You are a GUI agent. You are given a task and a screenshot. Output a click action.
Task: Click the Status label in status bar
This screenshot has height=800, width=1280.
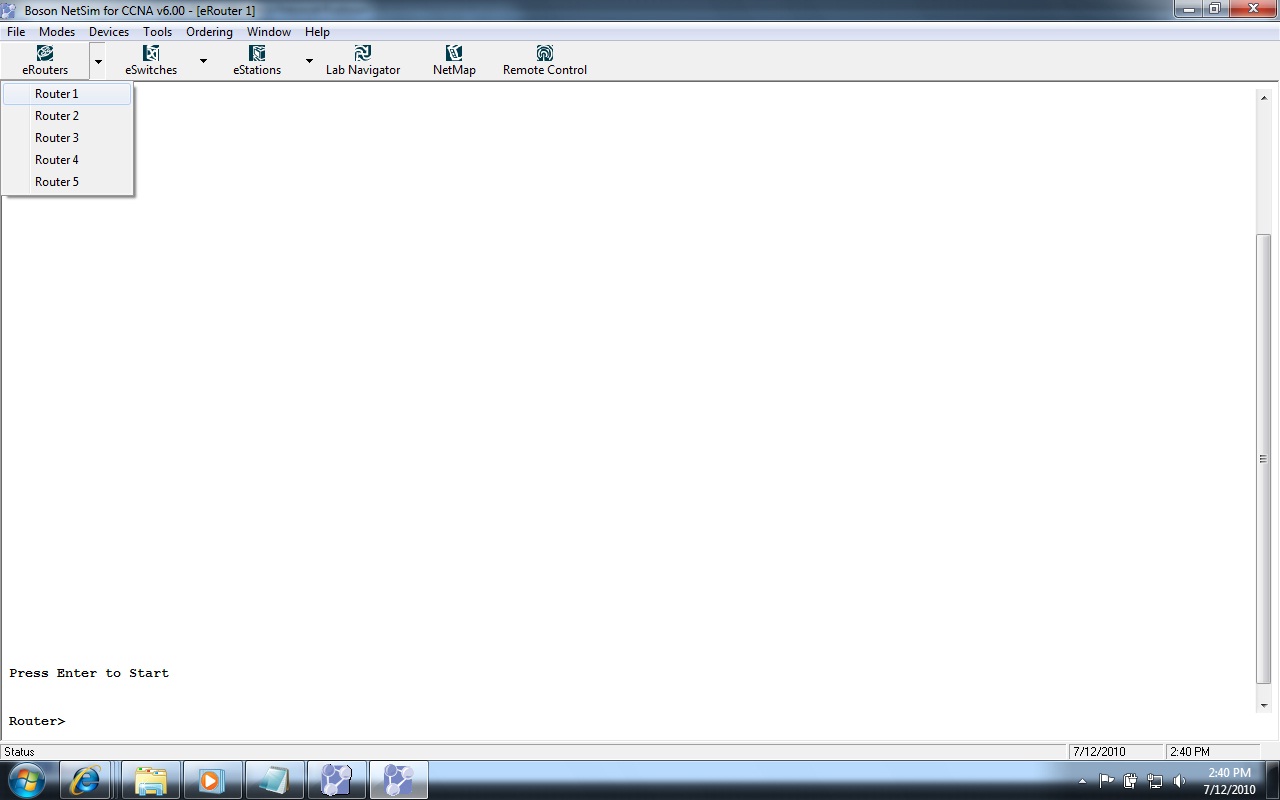[x=19, y=752]
